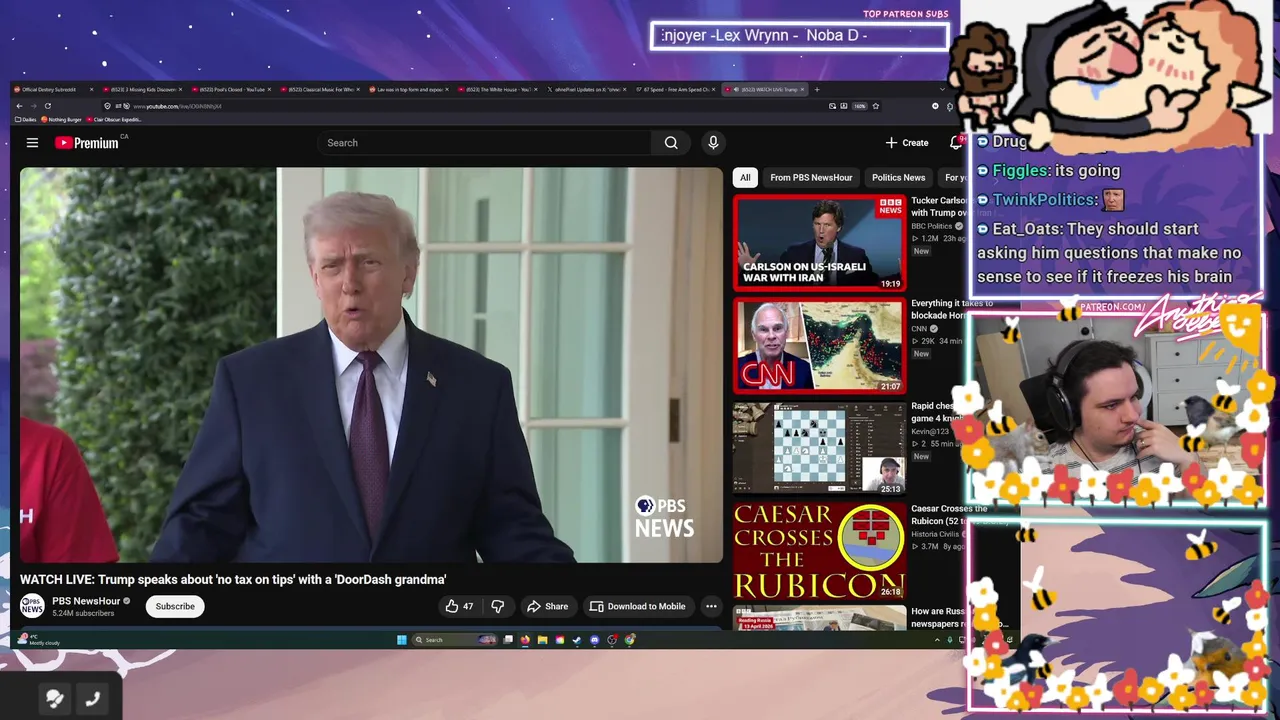Click the overlay phone call icon
Image resolution: width=1280 pixels, height=720 pixels.
pos(92,699)
